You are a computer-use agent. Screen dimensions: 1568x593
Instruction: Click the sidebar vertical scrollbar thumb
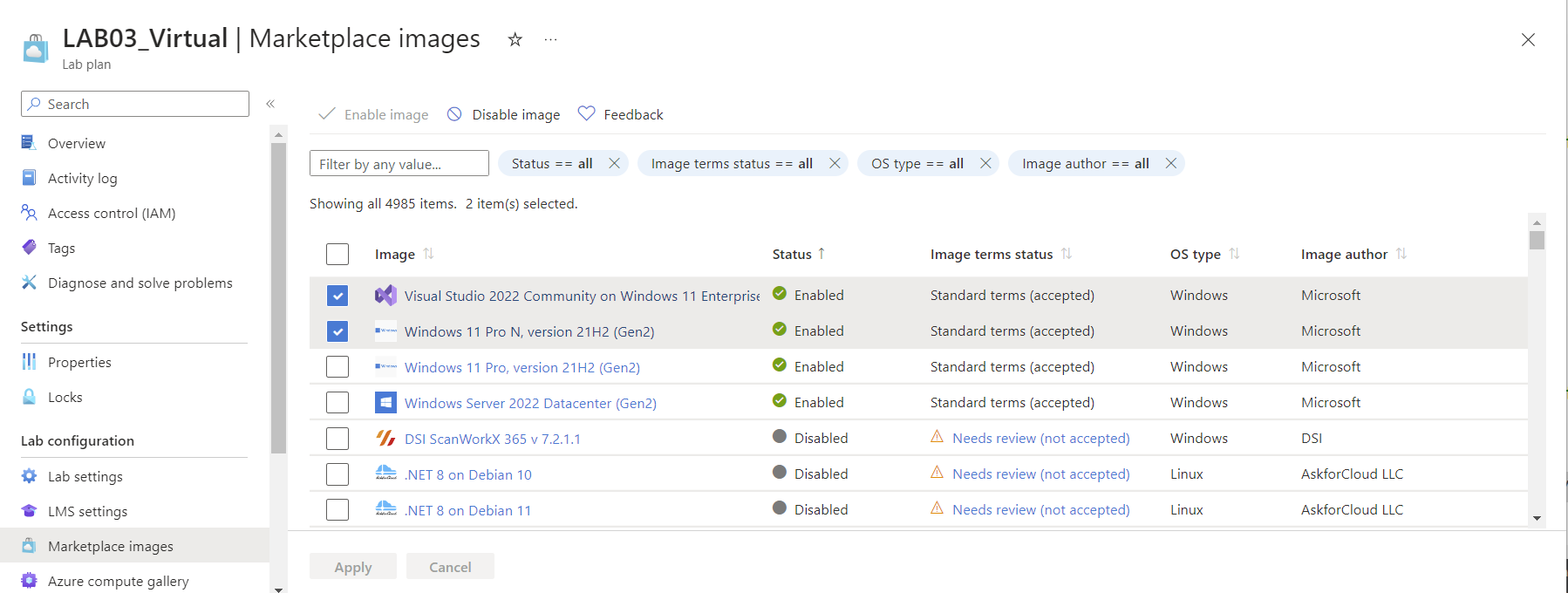(x=279, y=298)
